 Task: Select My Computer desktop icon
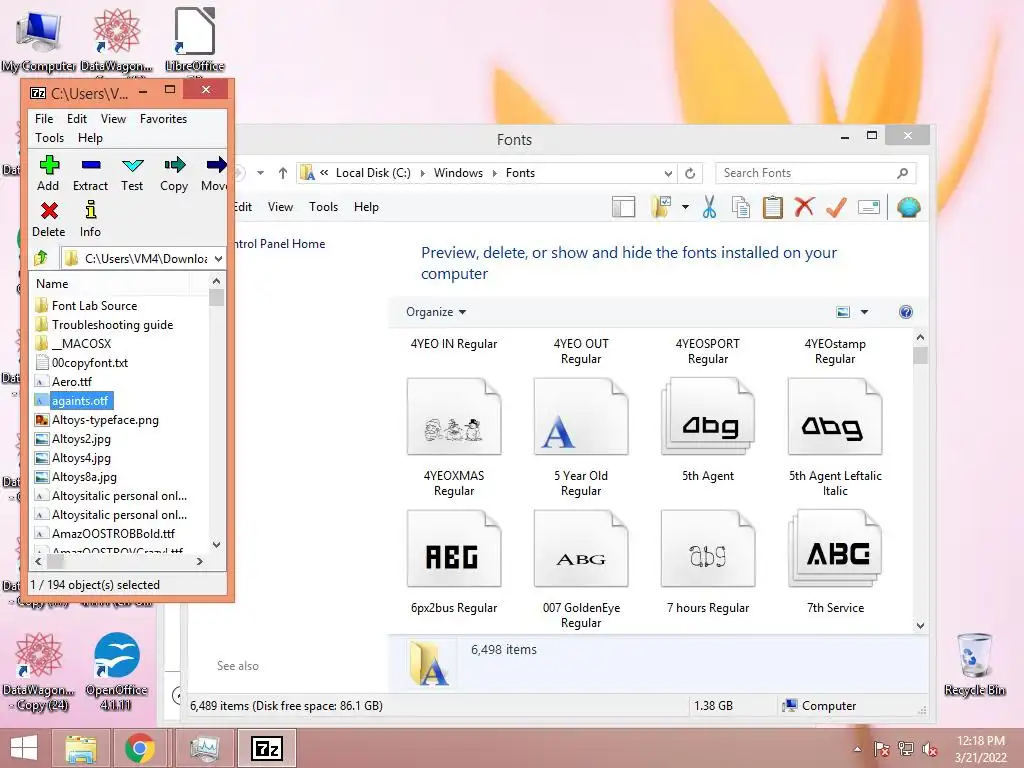pyautogui.click(x=39, y=39)
